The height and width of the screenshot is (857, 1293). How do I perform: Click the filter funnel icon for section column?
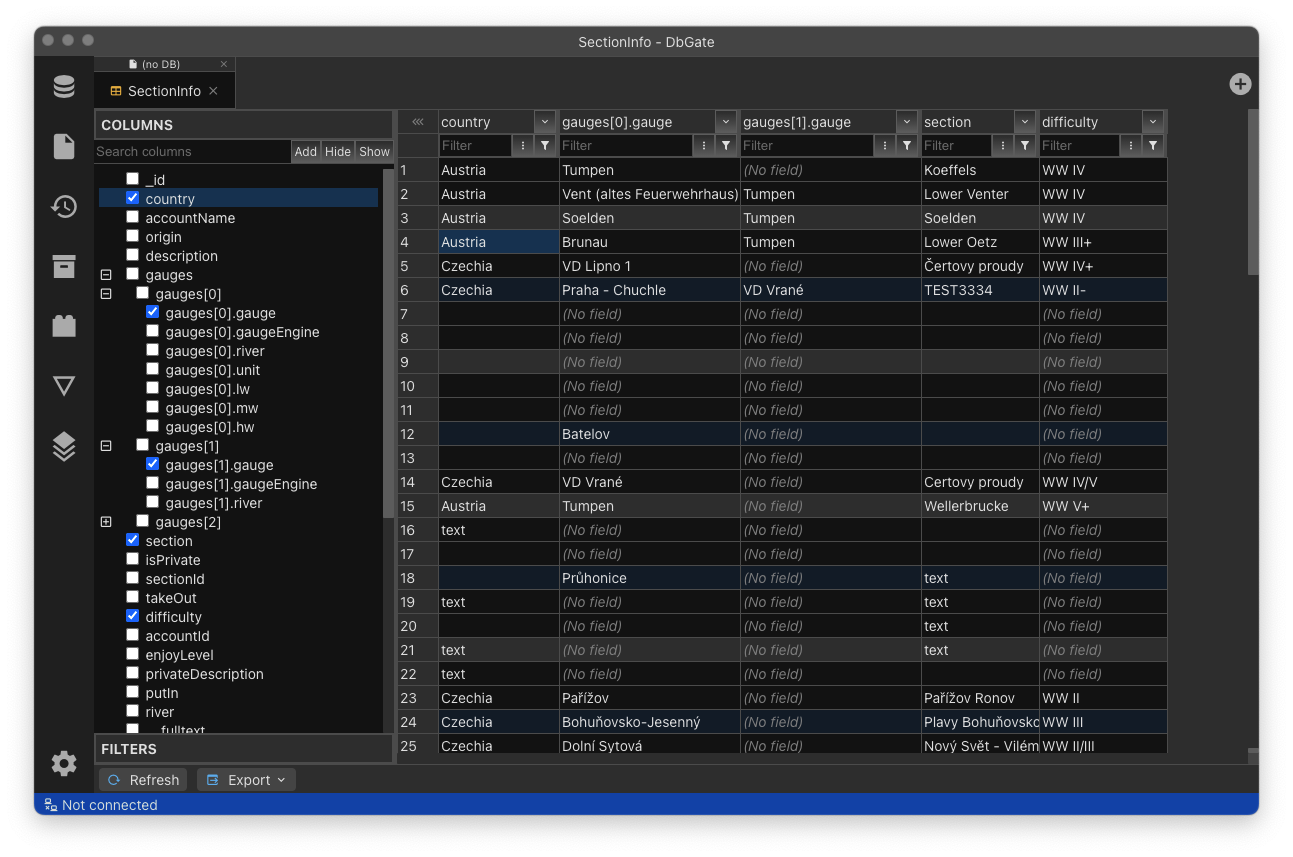[1025, 146]
